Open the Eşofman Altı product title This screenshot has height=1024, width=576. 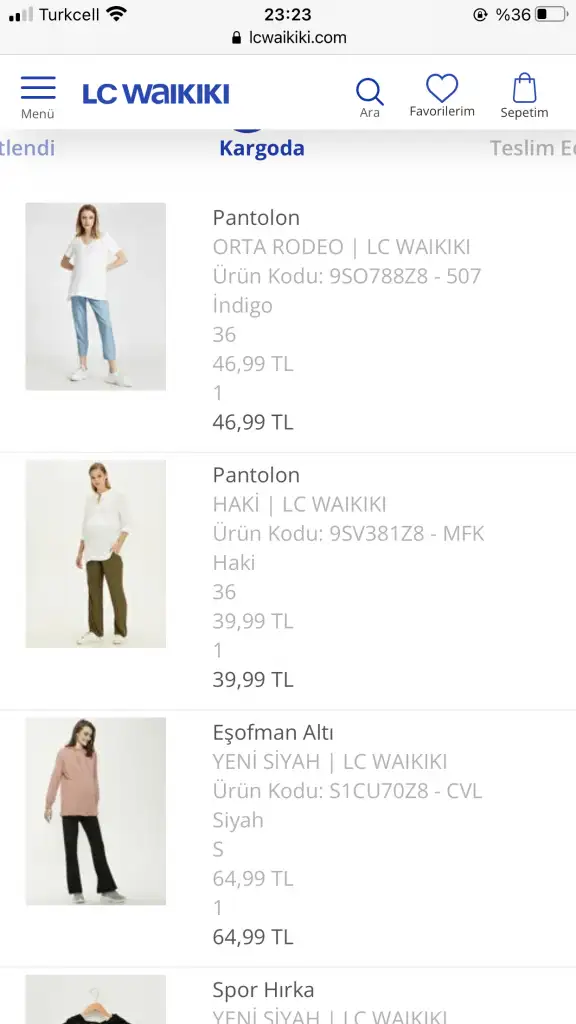[273, 733]
